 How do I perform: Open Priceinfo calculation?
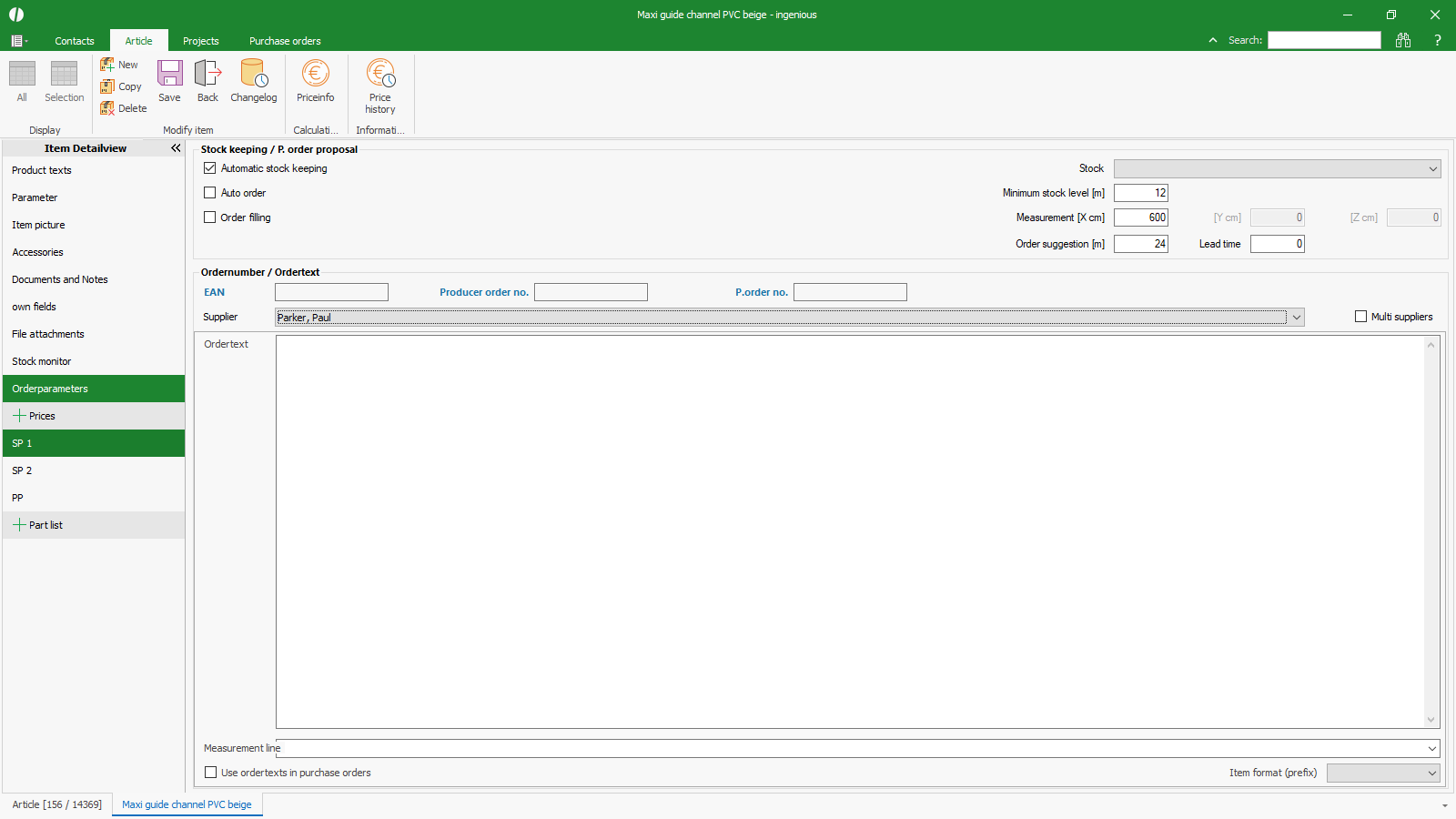pyautogui.click(x=315, y=80)
